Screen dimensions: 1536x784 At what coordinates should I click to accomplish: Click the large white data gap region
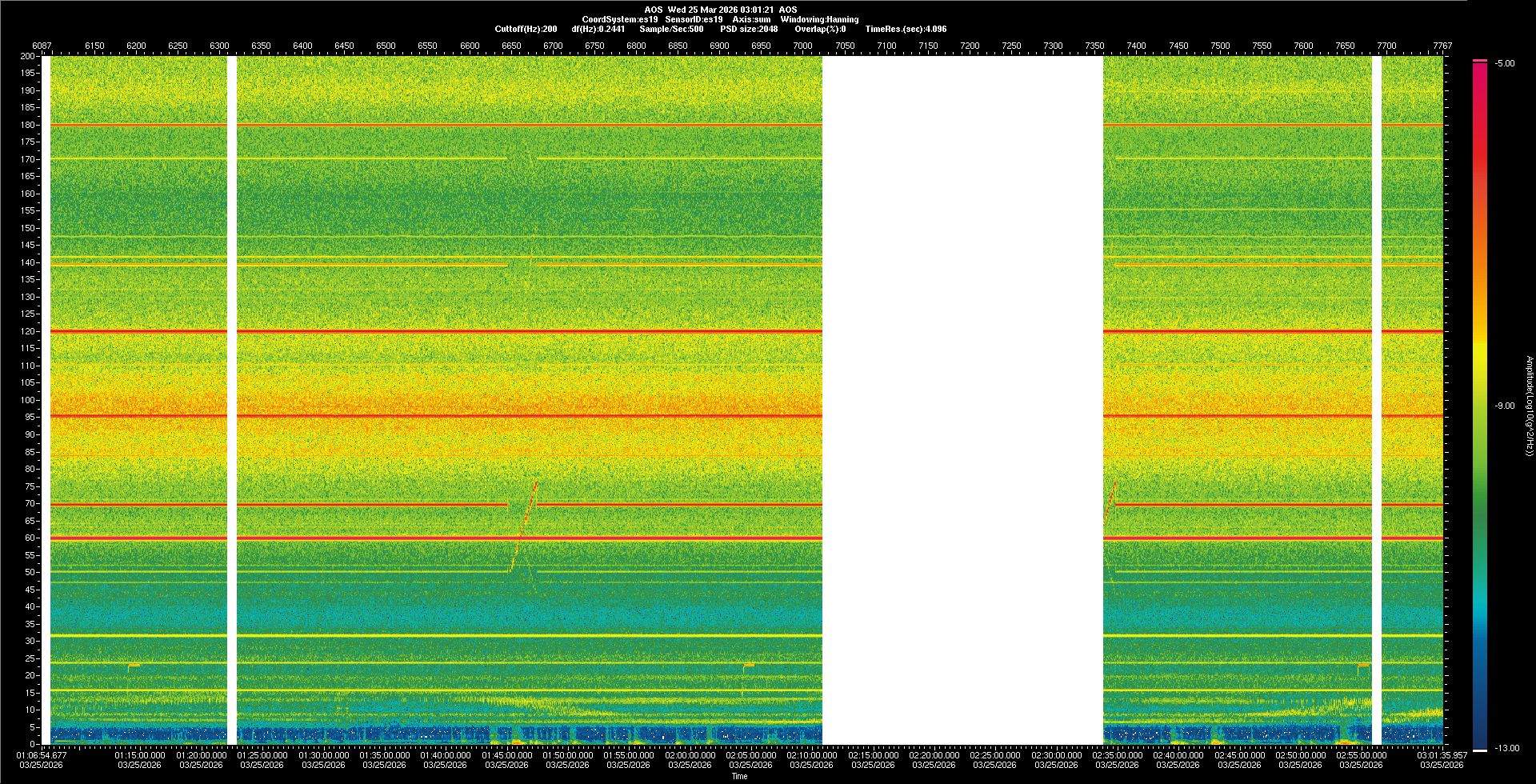click(x=962, y=400)
